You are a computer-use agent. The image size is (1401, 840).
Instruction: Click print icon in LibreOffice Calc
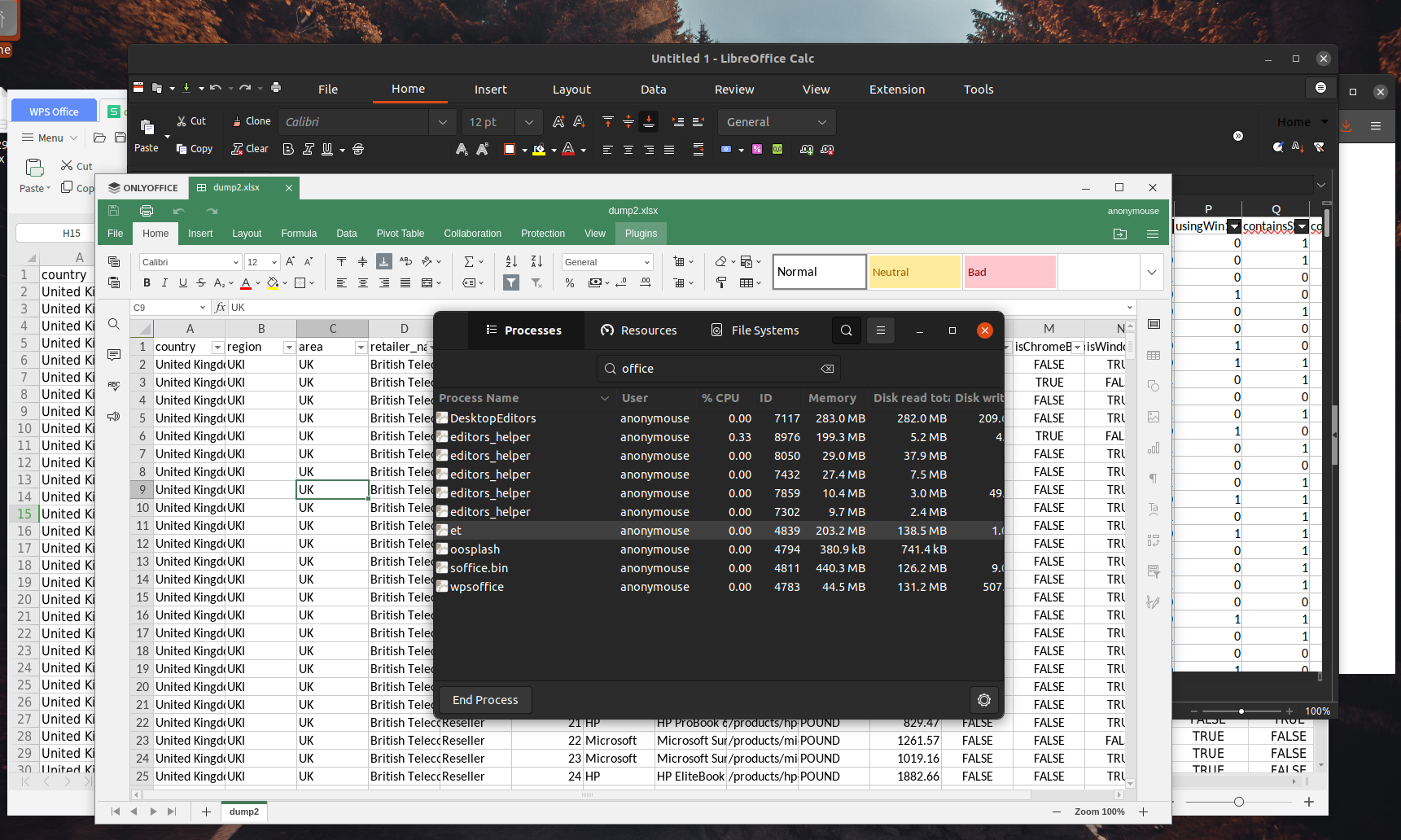(276, 88)
